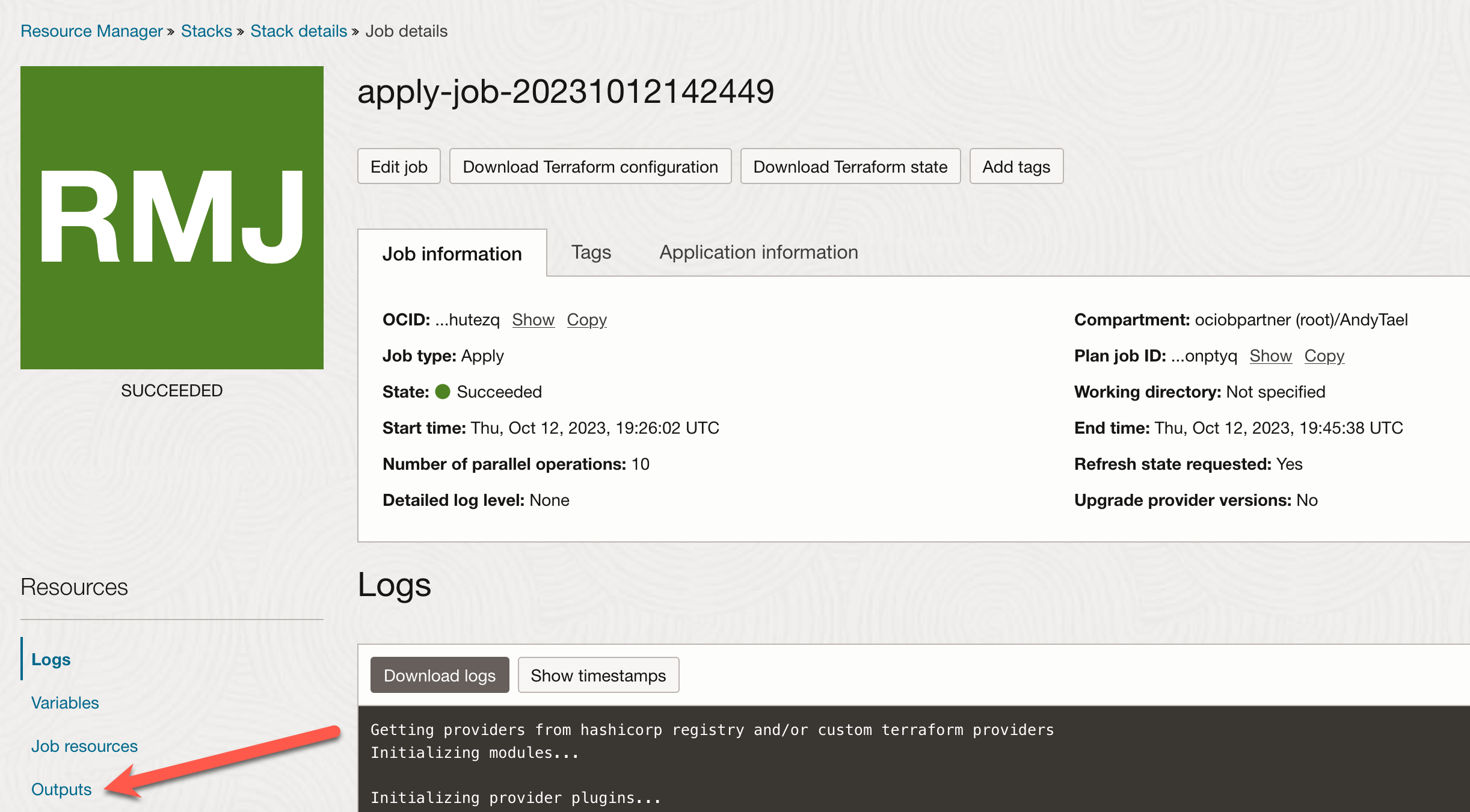
Task: Switch to the Tags tab
Action: (591, 253)
